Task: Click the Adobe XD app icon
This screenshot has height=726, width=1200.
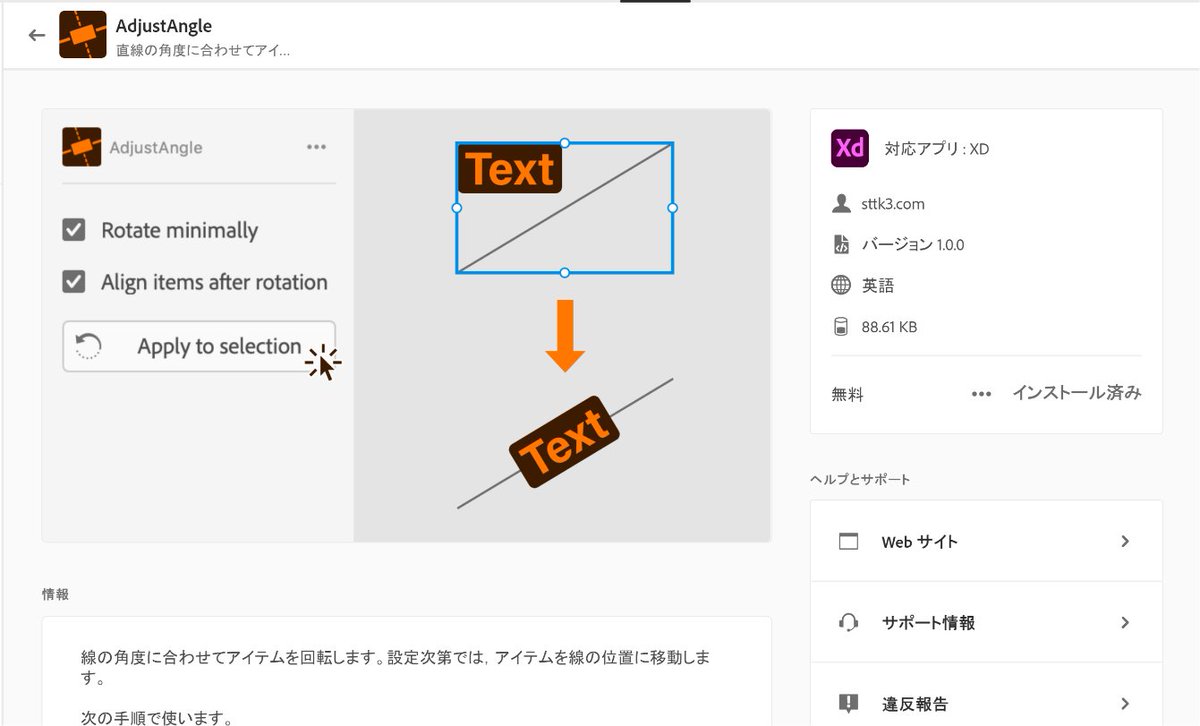Action: (850, 148)
